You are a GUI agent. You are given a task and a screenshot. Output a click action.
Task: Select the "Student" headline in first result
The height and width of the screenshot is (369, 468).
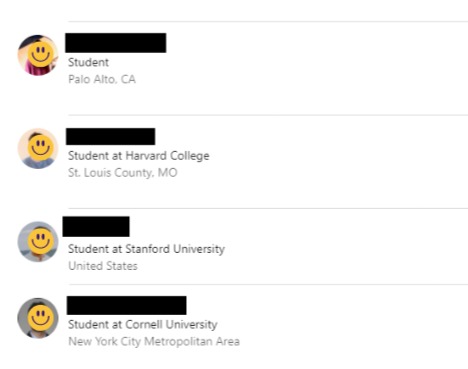(88, 62)
